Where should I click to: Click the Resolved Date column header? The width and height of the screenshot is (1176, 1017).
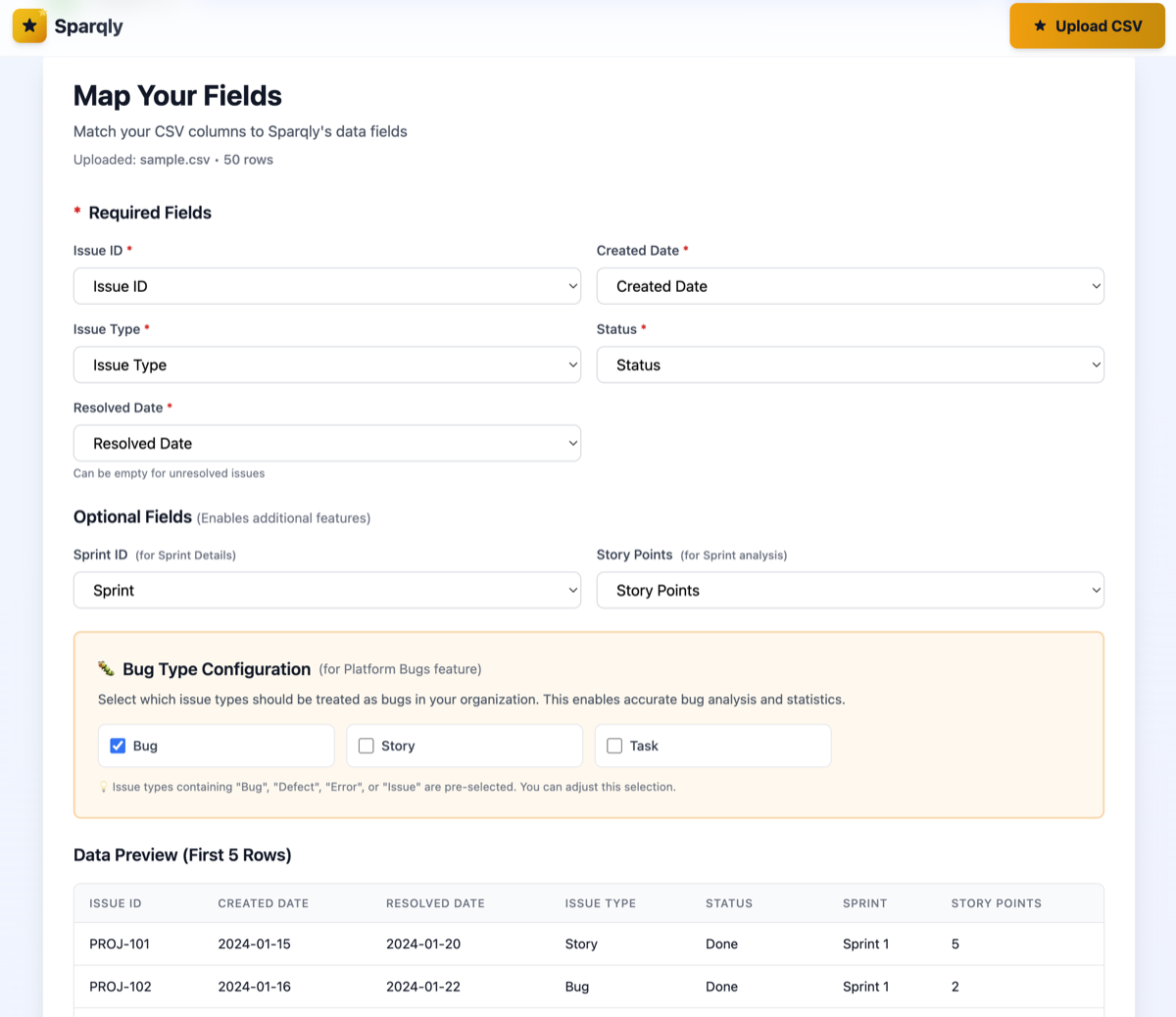(x=435, y=903)
